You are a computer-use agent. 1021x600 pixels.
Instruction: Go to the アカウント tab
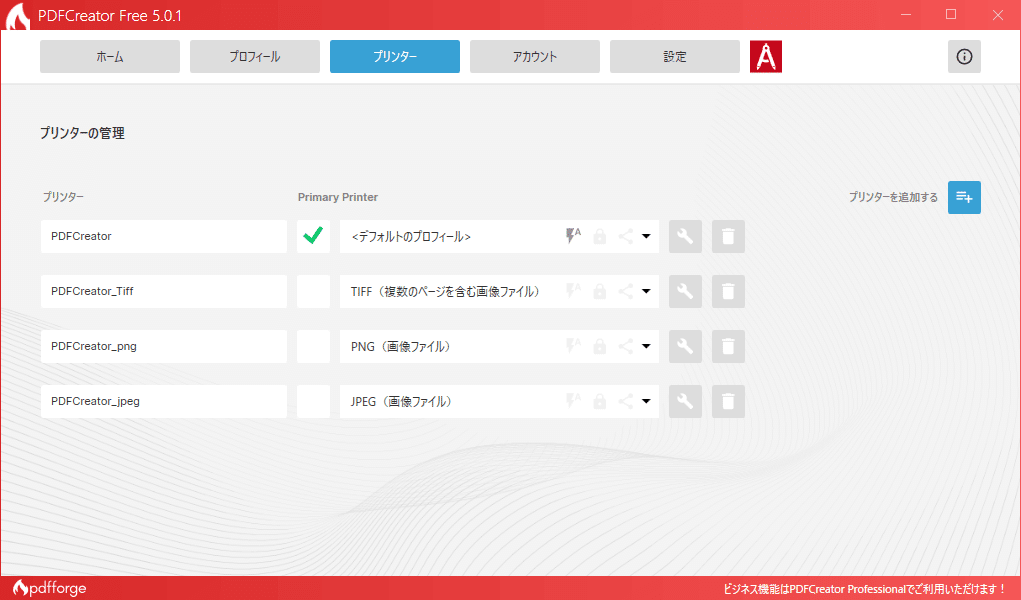click(535, 57)
